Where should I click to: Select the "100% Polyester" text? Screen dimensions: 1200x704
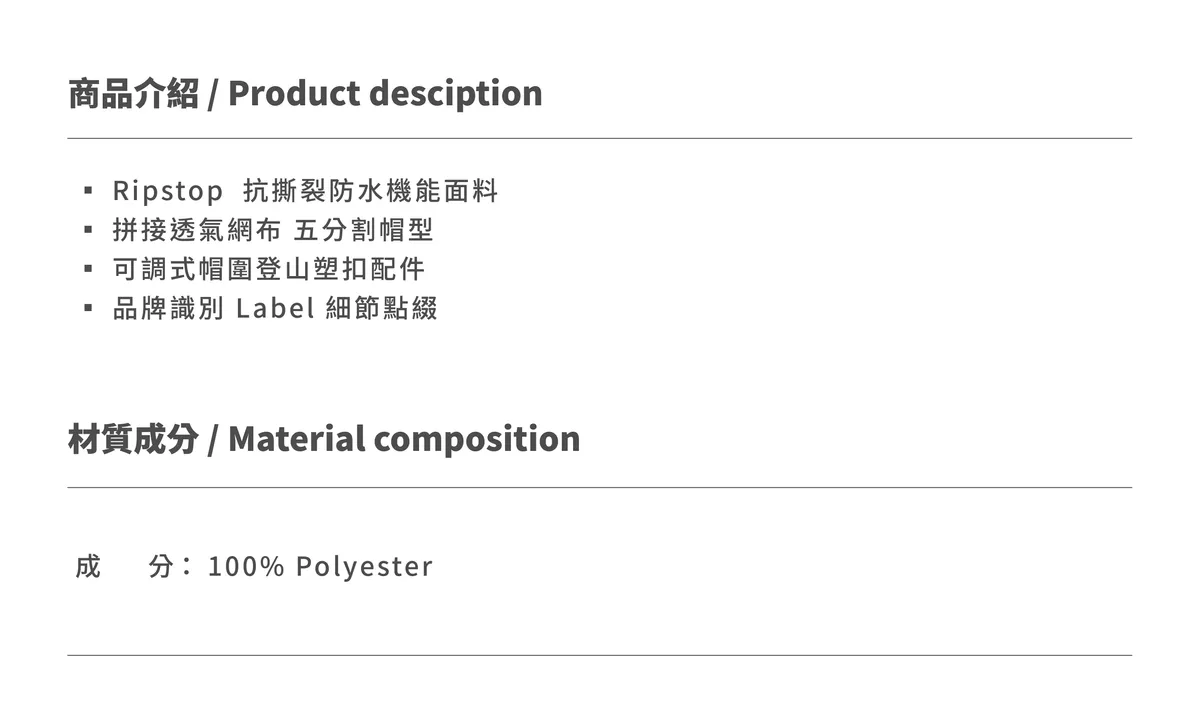tap(320, 567)
